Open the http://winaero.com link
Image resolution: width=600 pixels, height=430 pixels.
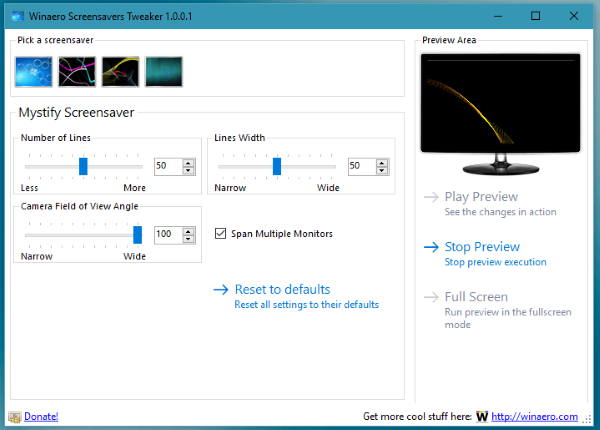point(534,416)
